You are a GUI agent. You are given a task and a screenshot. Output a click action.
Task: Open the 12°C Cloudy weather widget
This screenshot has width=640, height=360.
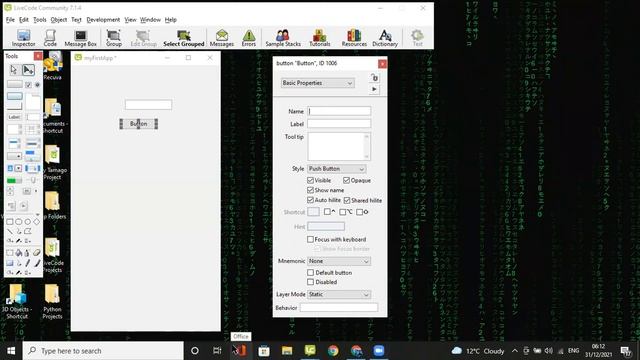click(478, 351)
